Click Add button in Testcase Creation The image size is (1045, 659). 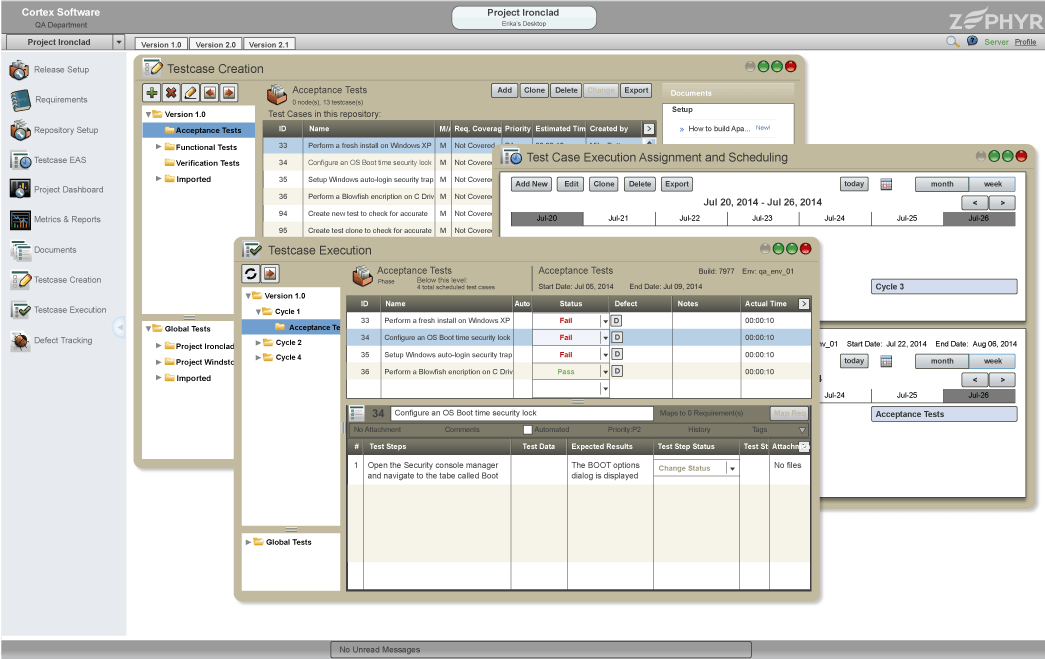(x=505, y=91)
